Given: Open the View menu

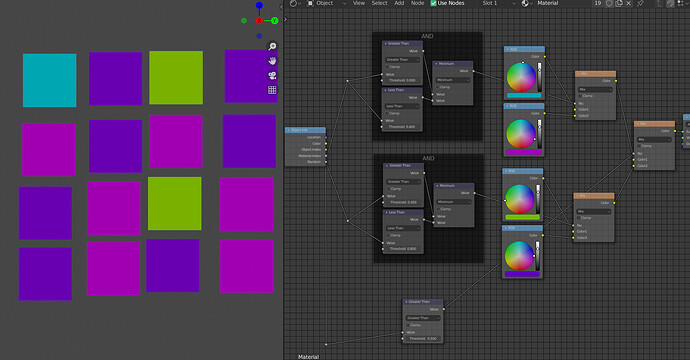Looking at the screenshot, I should coord(359,3).
